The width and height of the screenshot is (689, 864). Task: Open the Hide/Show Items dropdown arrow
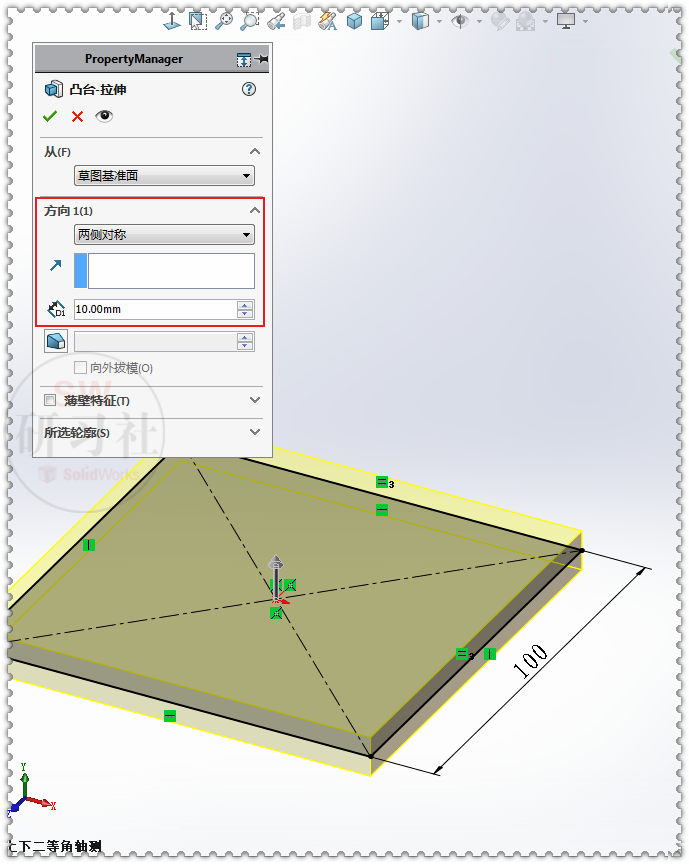479,21
